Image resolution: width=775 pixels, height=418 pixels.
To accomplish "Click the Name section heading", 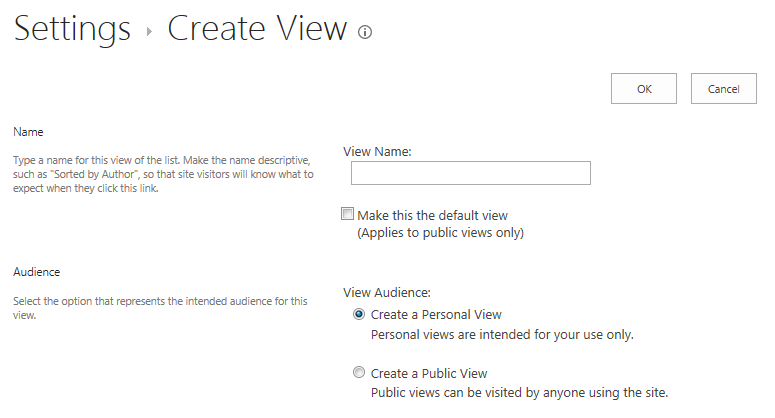I will (x=28, y=132).
